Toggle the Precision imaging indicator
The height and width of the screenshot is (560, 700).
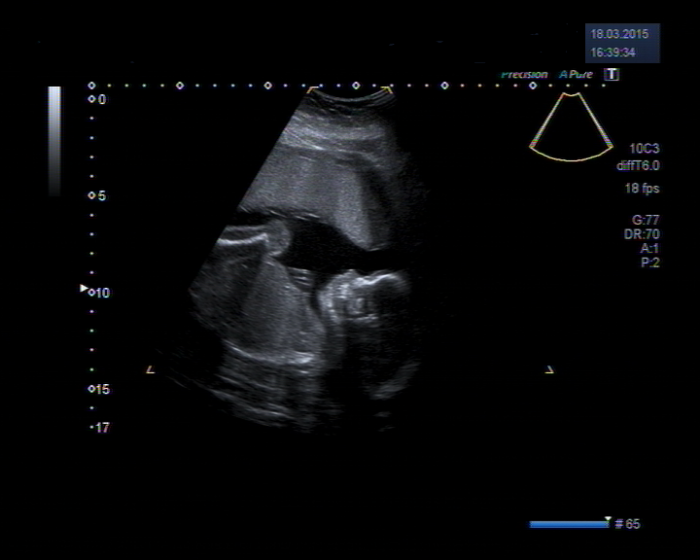coord(524,75)
